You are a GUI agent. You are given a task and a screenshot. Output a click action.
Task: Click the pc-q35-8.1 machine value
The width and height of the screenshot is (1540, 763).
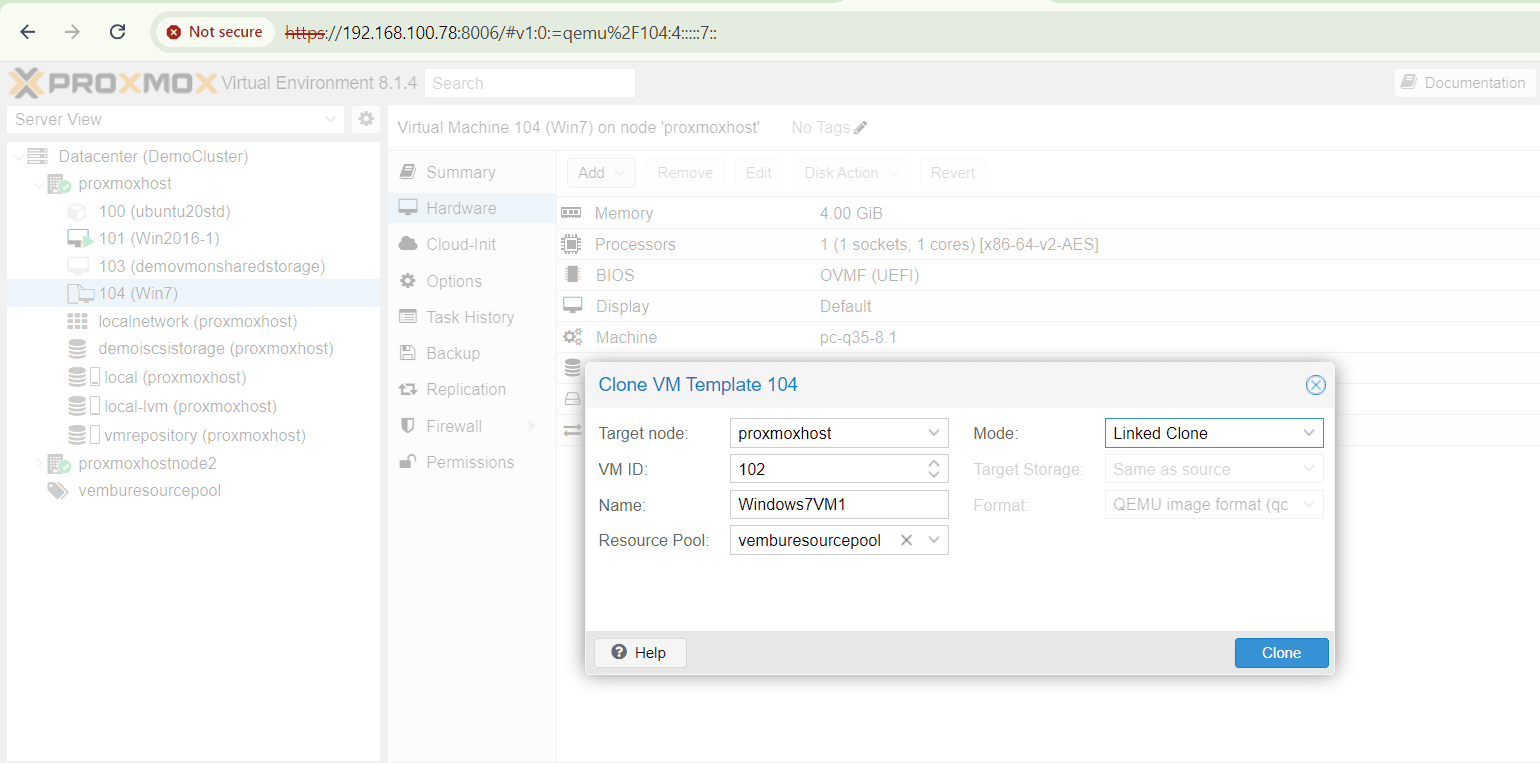pos(858,337)
